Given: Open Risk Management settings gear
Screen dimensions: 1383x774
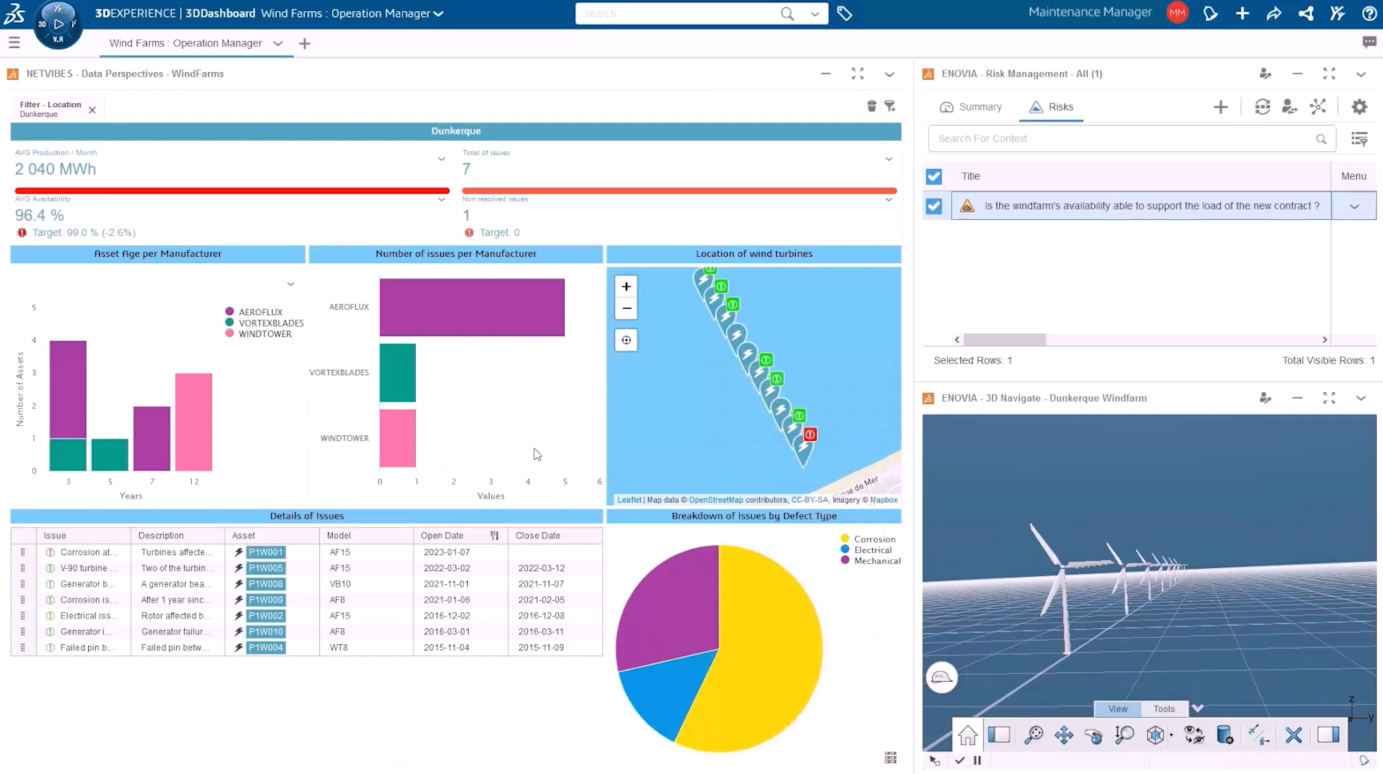Looking at the screenshot, I should click(x=1359, y=107).
